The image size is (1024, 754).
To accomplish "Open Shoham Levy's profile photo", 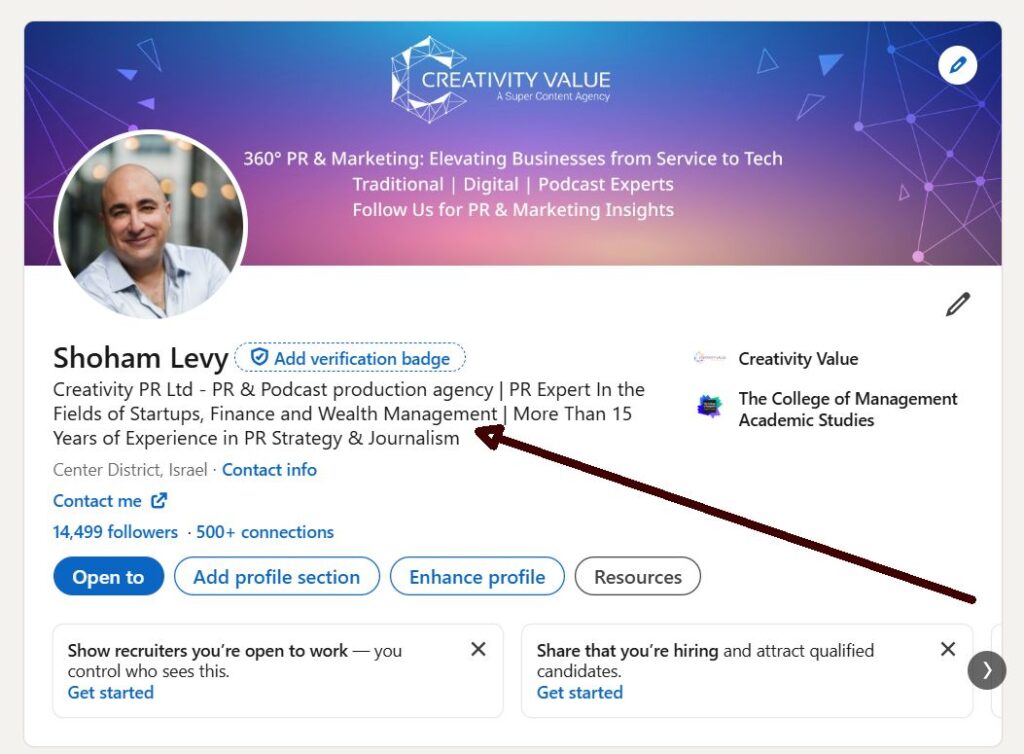I will click(x=151, y=225).
